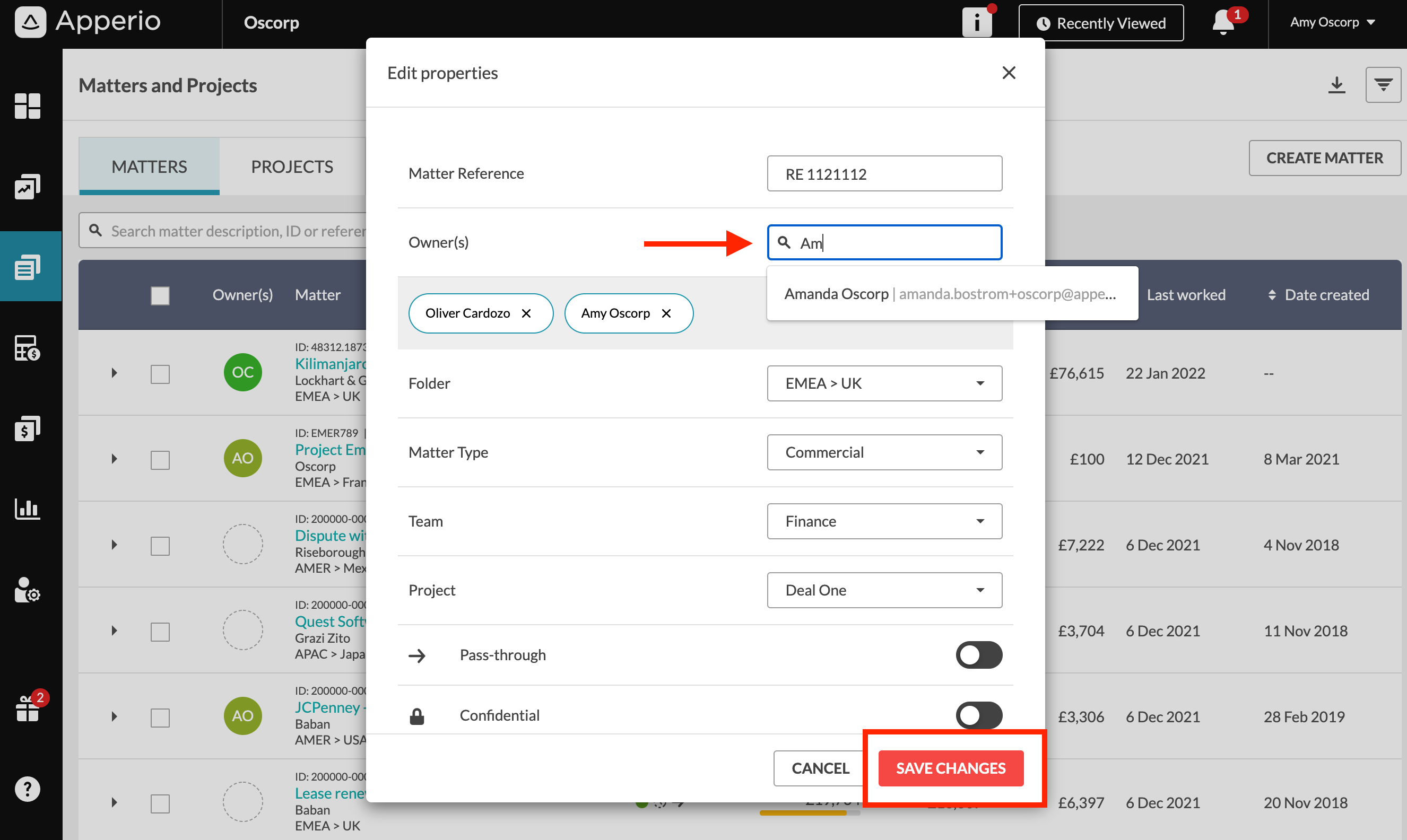The image size is (1407, 840).
Task: Open the user settings sidebar icon
Action: click(x=27, y=590)
